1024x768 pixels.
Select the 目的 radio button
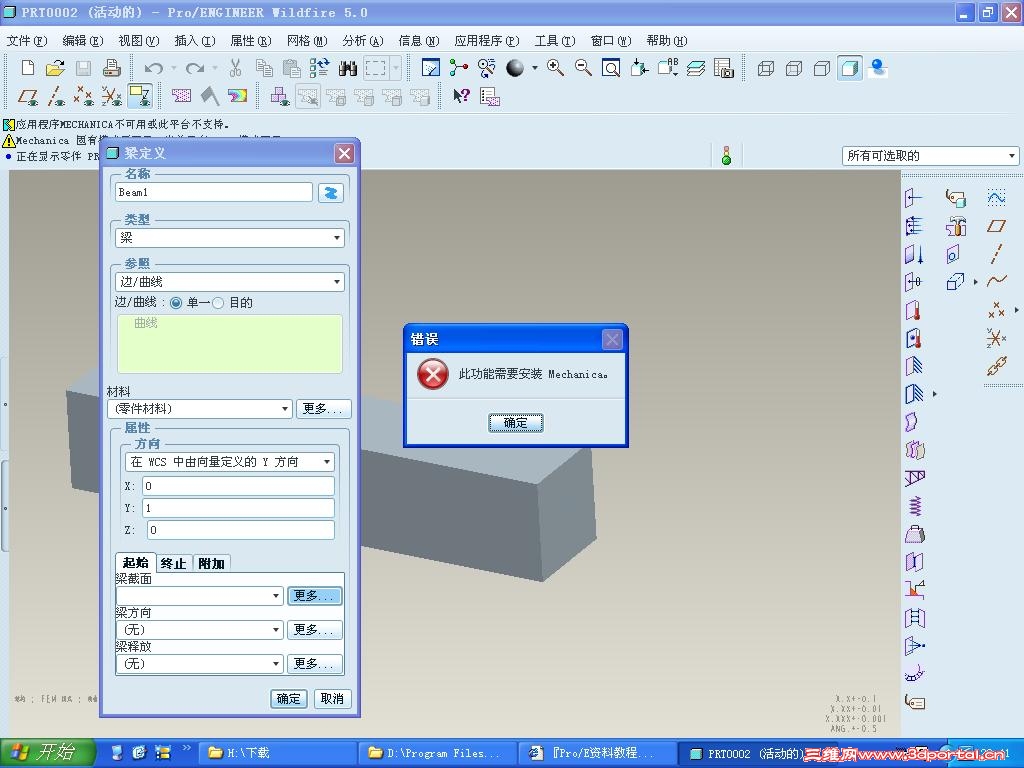pyautogui.click(x=218, y=303)
